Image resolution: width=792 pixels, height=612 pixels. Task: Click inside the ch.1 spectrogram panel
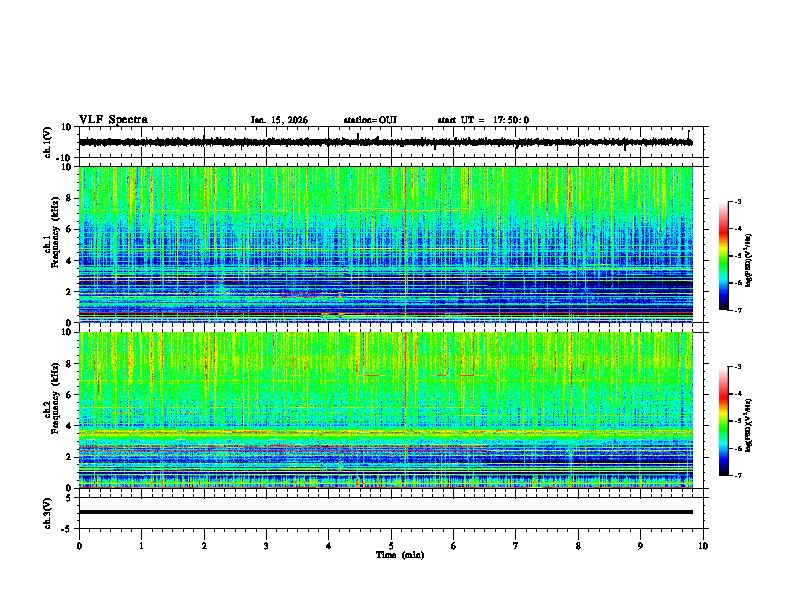385,244
